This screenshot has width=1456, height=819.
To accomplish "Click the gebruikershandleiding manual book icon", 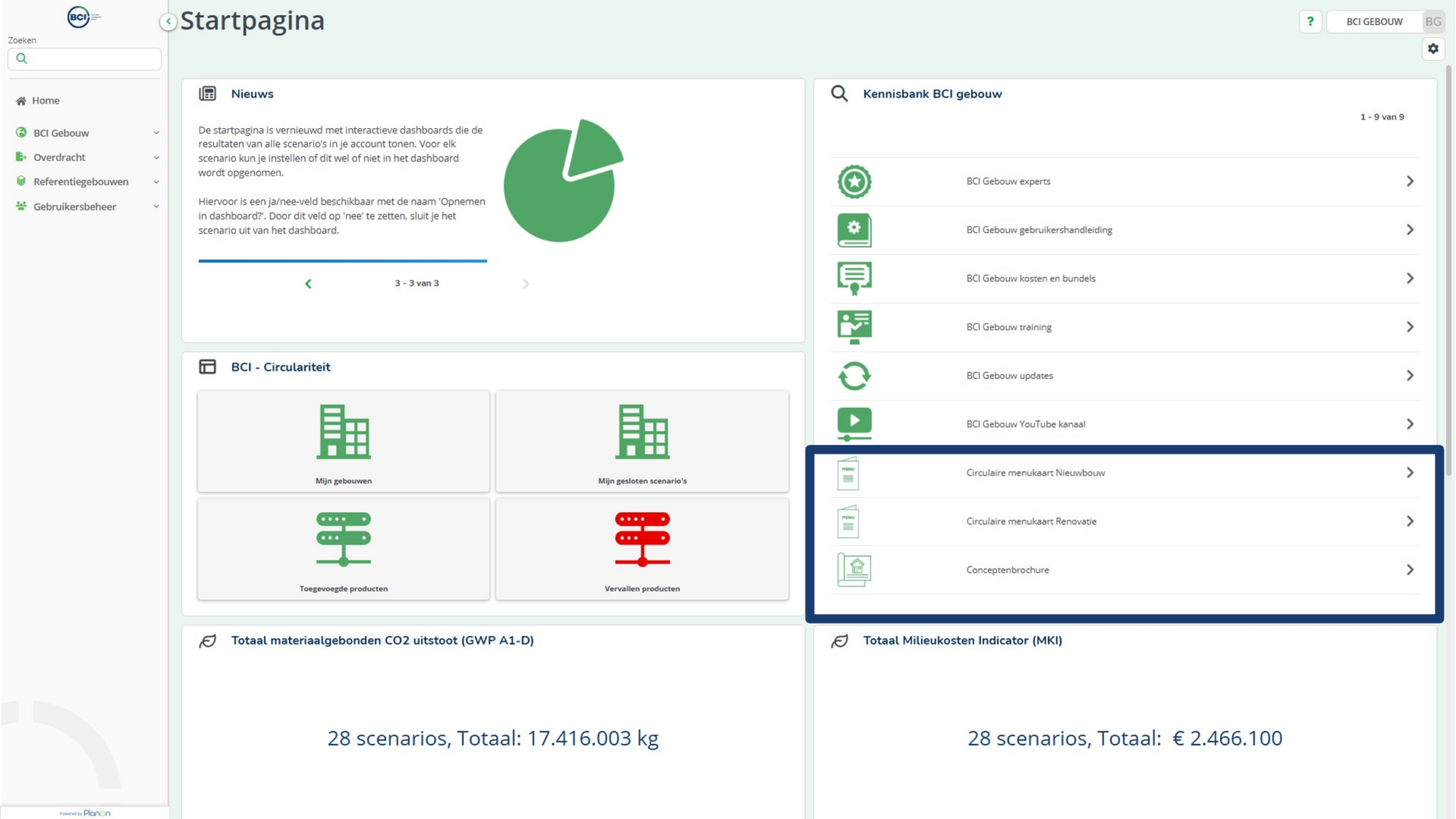I will pyautogui.click(x=855, y=231).
